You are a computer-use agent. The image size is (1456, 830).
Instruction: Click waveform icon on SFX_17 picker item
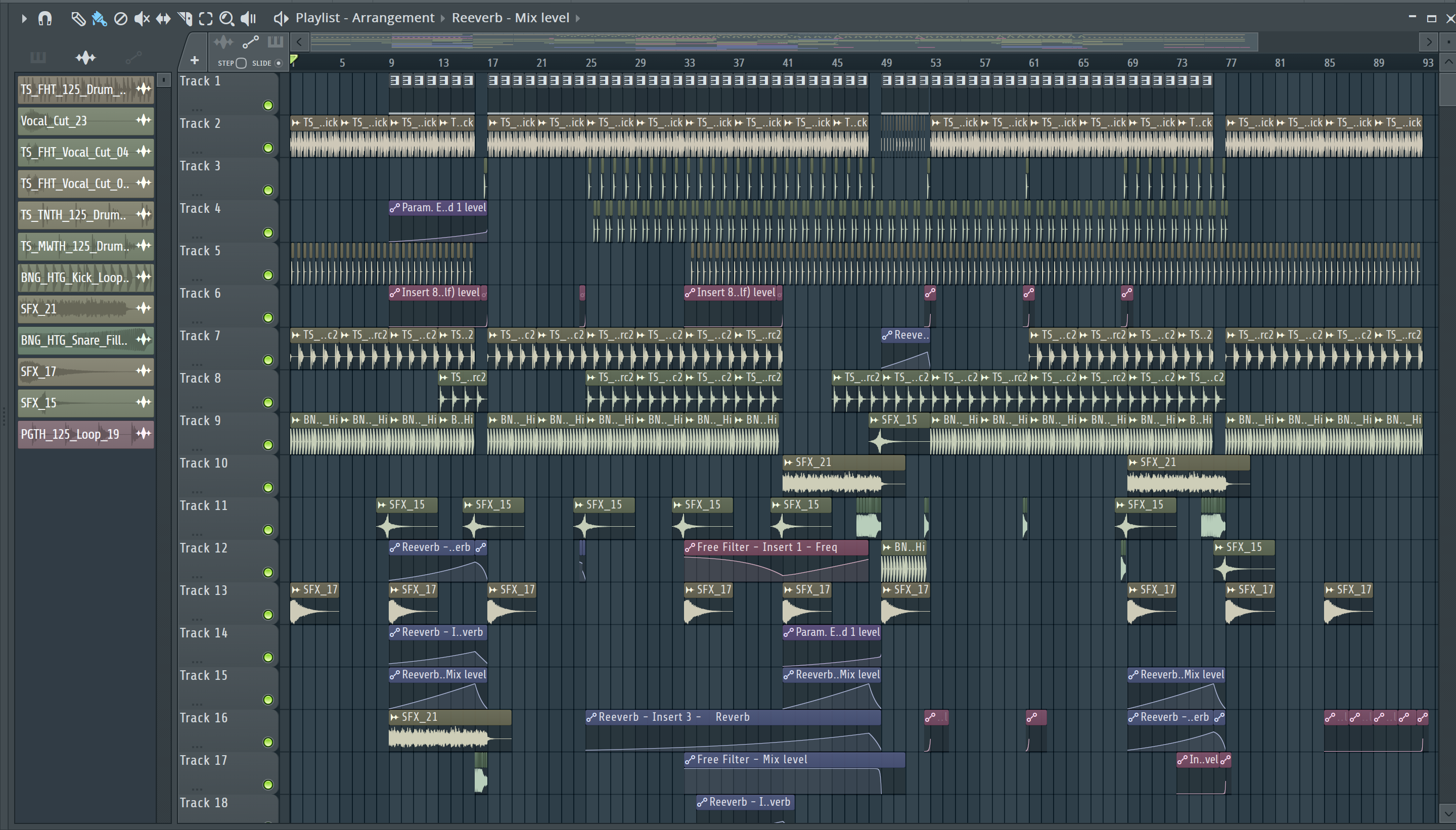[x=144, y=371]
